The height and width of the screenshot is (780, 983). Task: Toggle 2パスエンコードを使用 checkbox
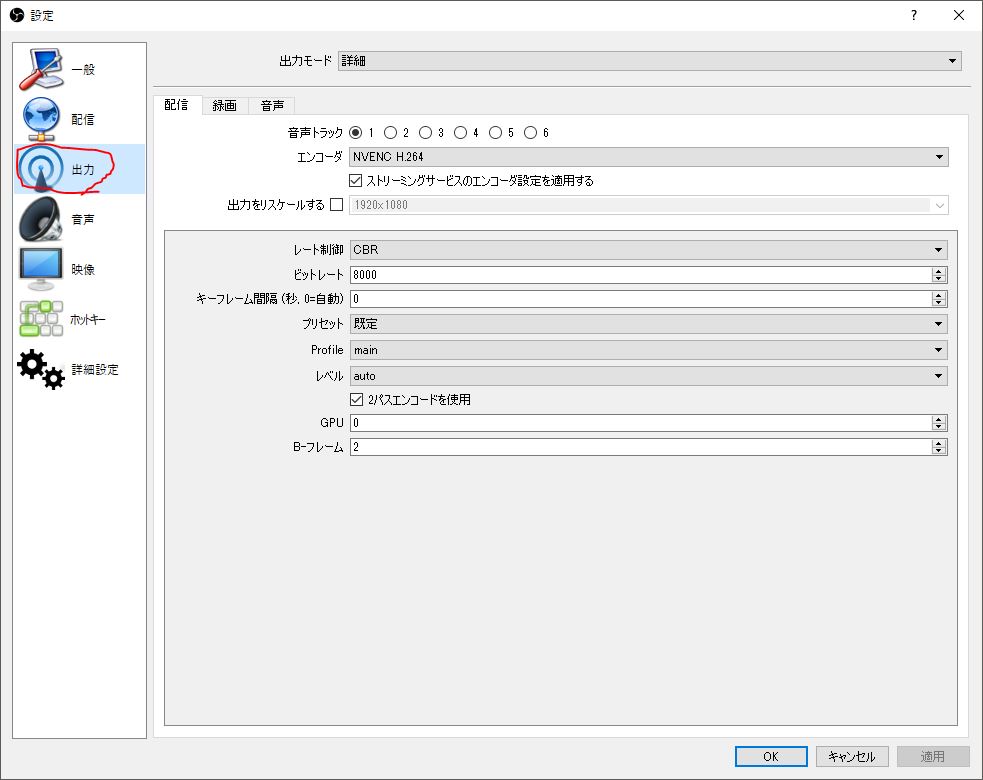(356, 399)
